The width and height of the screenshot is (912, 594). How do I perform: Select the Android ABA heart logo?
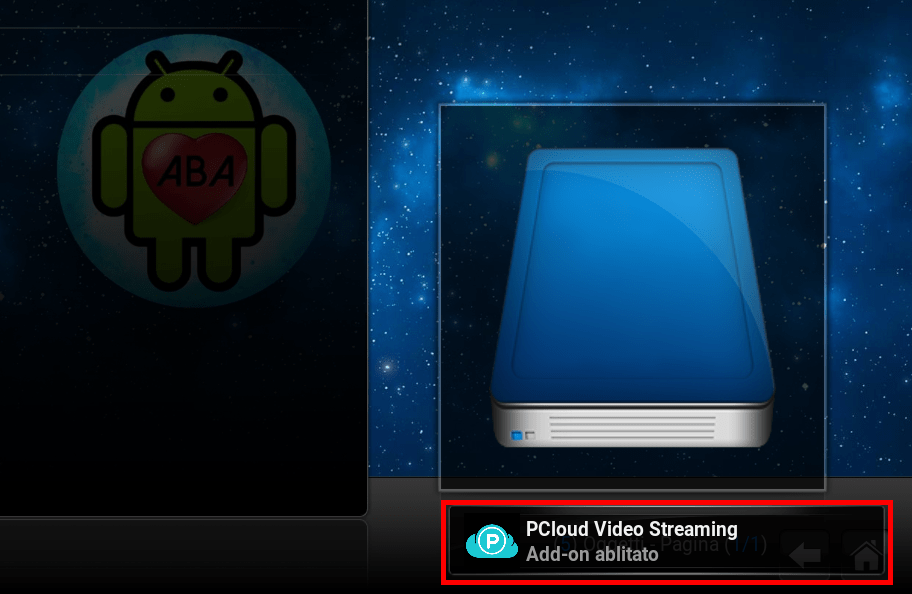tap(194, 170)
